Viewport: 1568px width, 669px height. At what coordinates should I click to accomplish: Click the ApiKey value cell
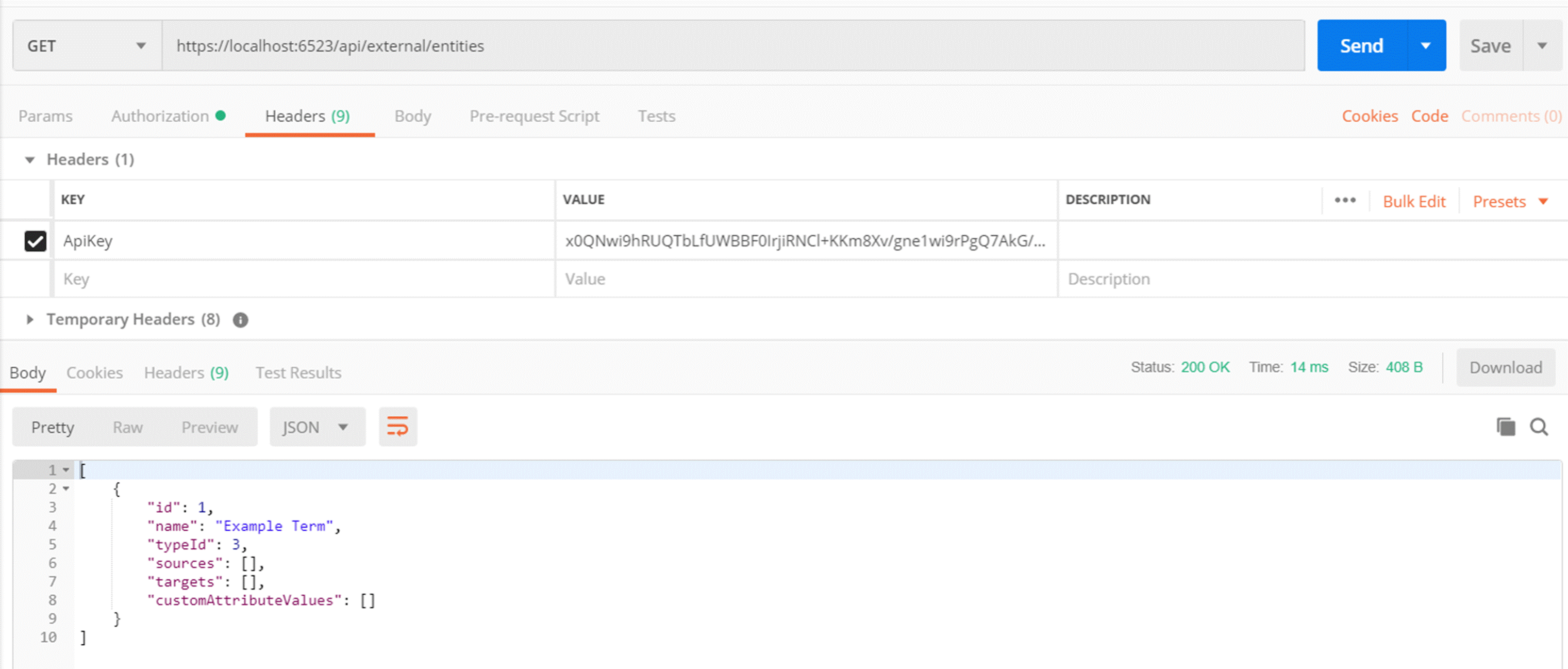click(x=806, y=241)
